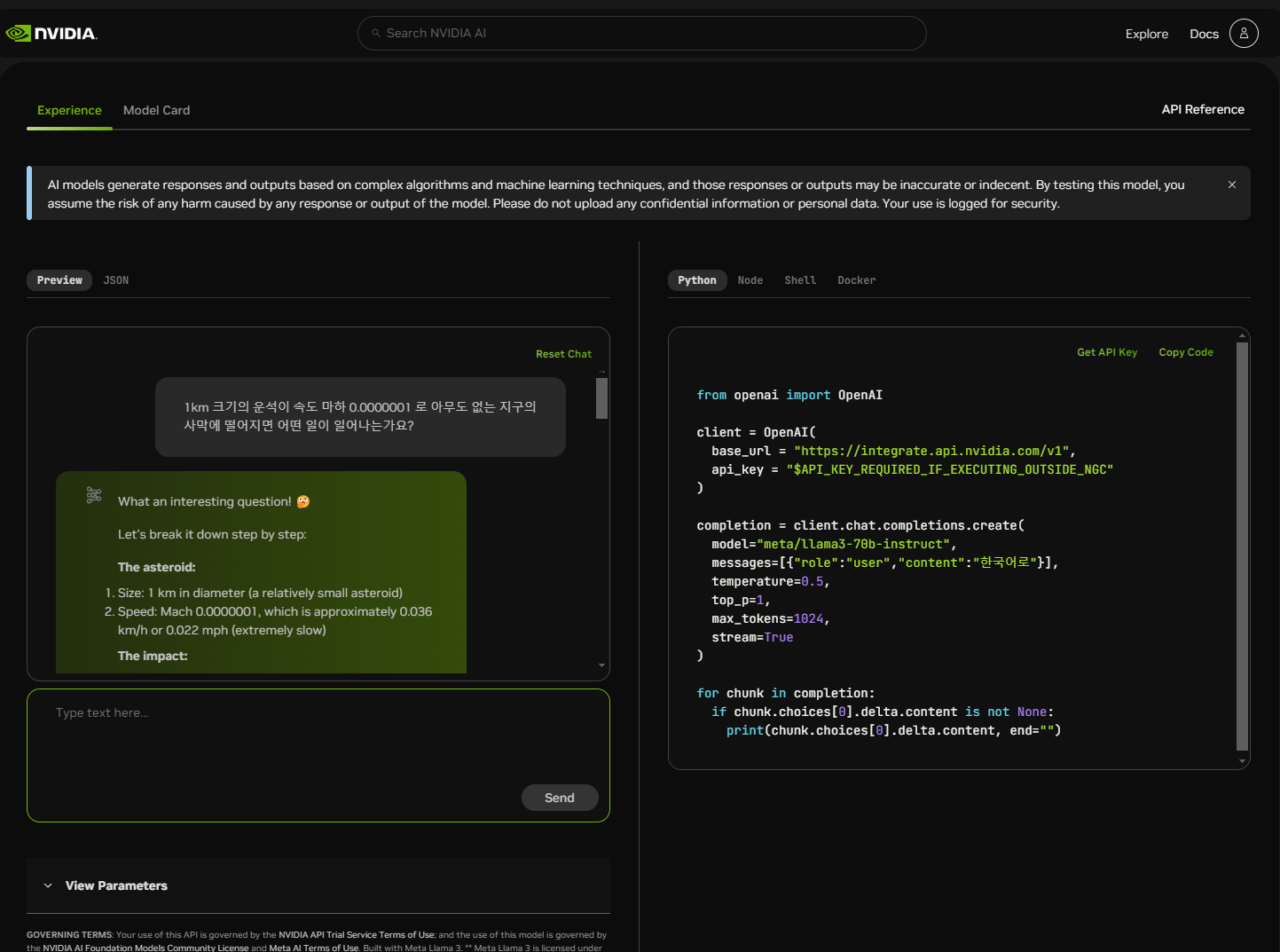1280x952 pixels.
Task: Click the api_key placeholder string
Action: click(x=949, y=469)
